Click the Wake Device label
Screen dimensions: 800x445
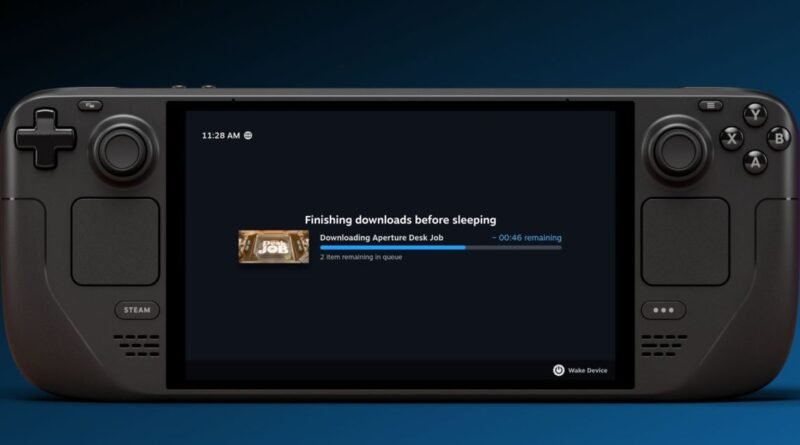point(588,370)
